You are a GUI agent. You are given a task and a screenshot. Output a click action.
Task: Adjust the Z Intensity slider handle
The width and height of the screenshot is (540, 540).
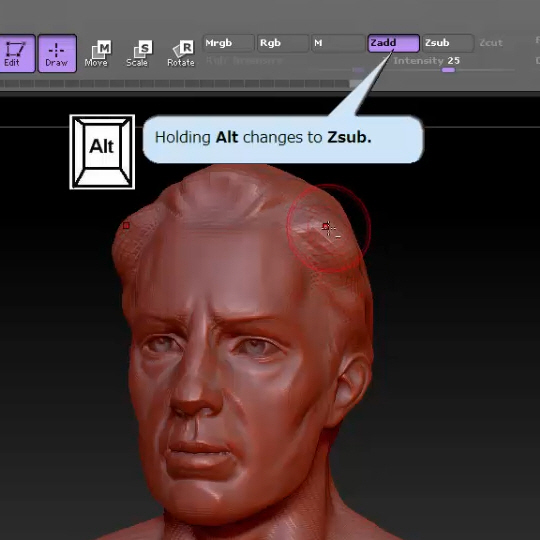(448, 70)
